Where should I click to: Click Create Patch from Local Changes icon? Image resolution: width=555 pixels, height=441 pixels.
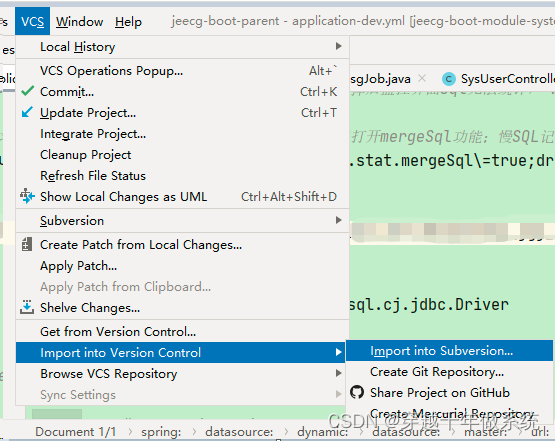(x=27, y=244)
